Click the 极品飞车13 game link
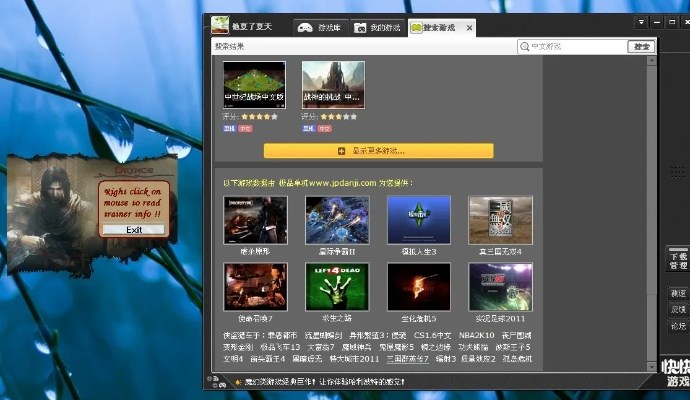The height and width of the screenshot is (400, 690). coord(280,347)
